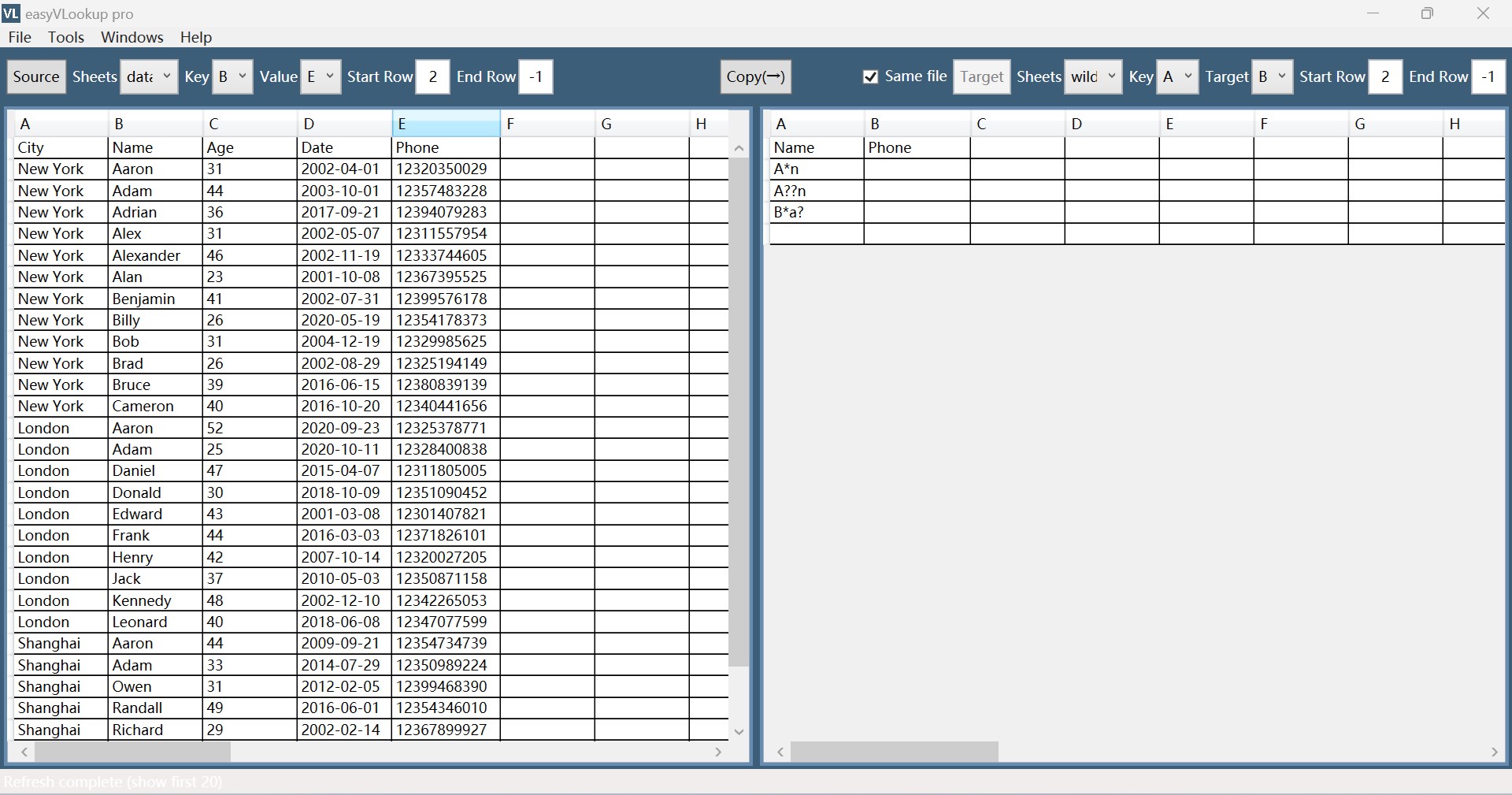Expand the Target column dropdown
Viewport: 1512px width, 795px height.
1273,76
